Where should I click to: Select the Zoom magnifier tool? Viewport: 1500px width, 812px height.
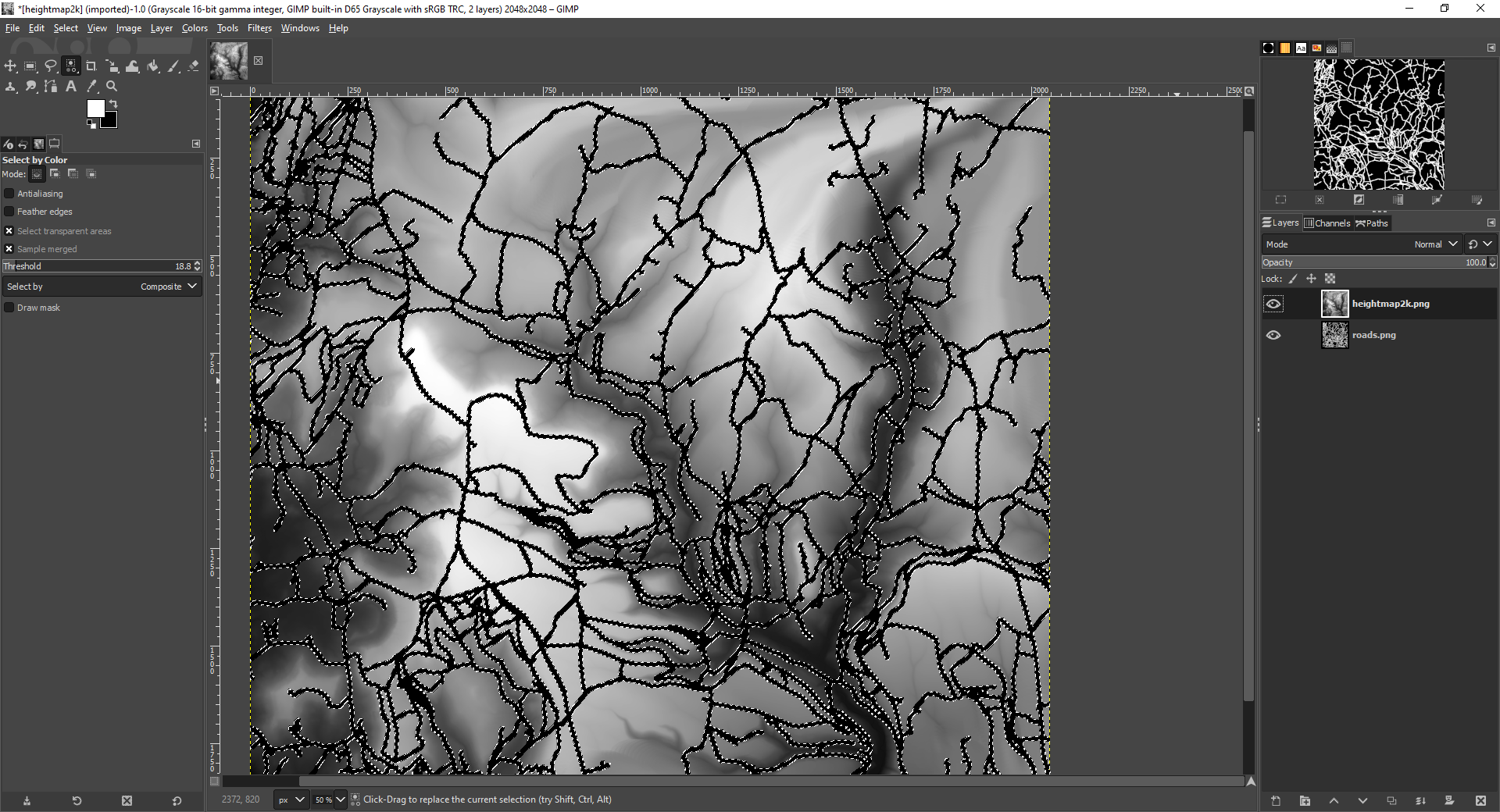112,87
